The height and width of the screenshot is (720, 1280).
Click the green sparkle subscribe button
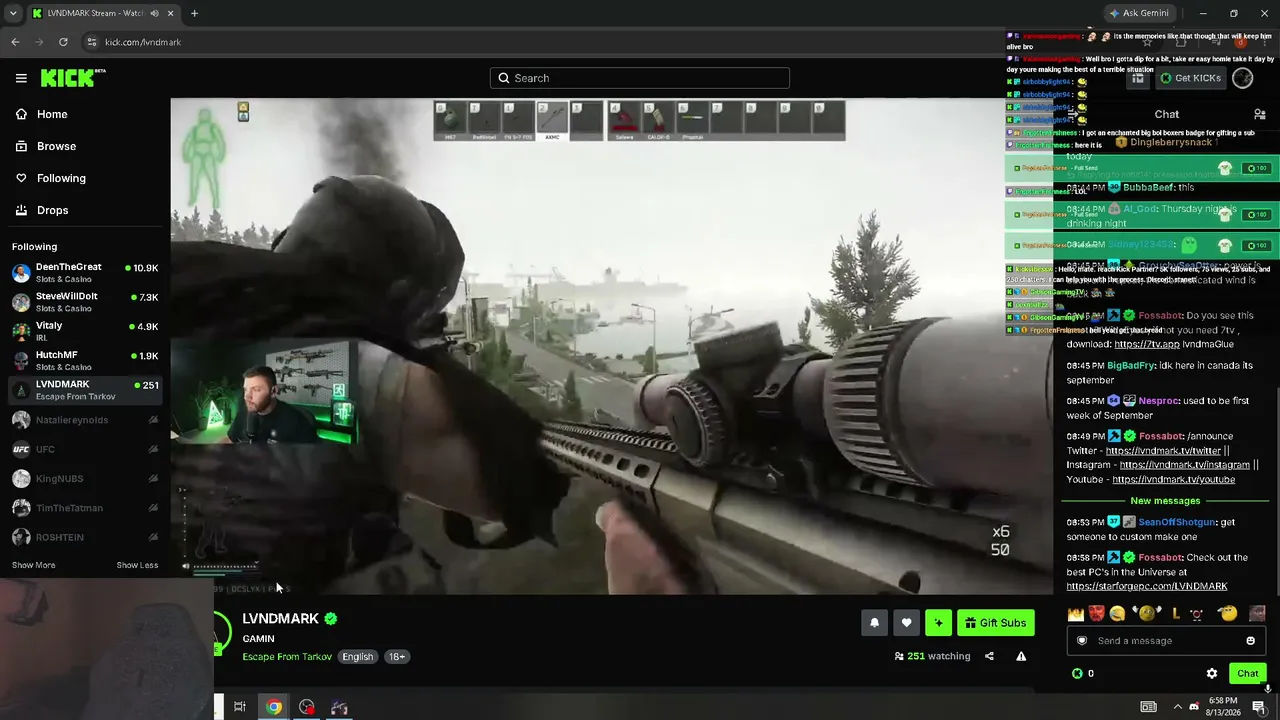coord(938,623)
